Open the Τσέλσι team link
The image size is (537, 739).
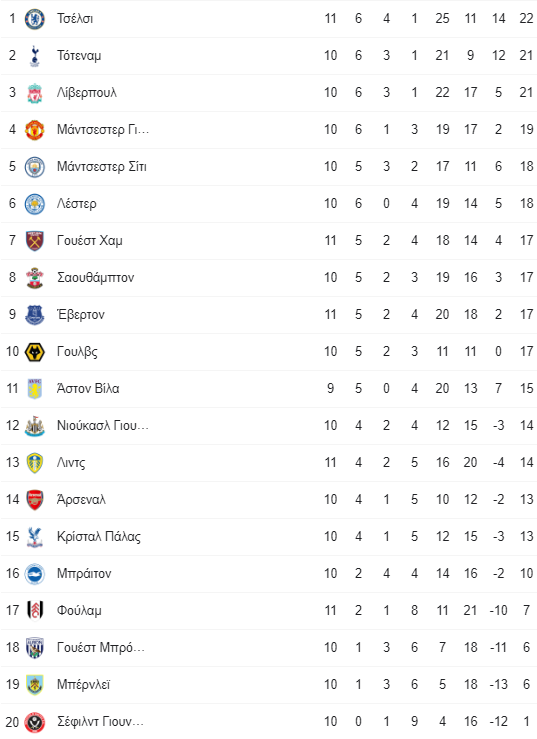click(75, 19)
